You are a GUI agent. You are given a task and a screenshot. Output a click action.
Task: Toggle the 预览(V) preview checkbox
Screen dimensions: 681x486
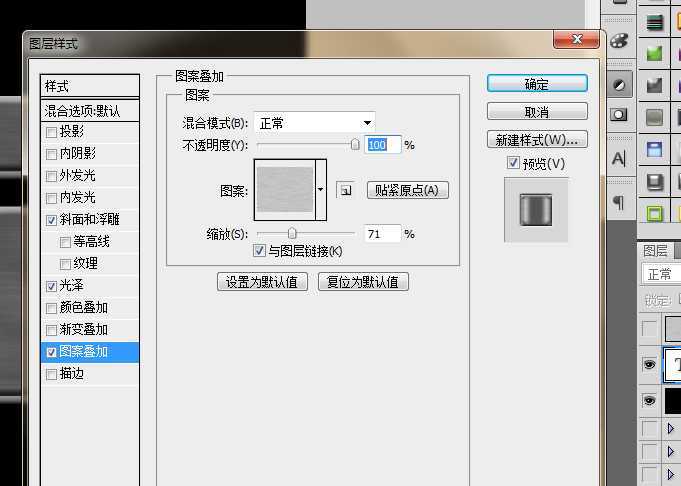tap(513, 163)
